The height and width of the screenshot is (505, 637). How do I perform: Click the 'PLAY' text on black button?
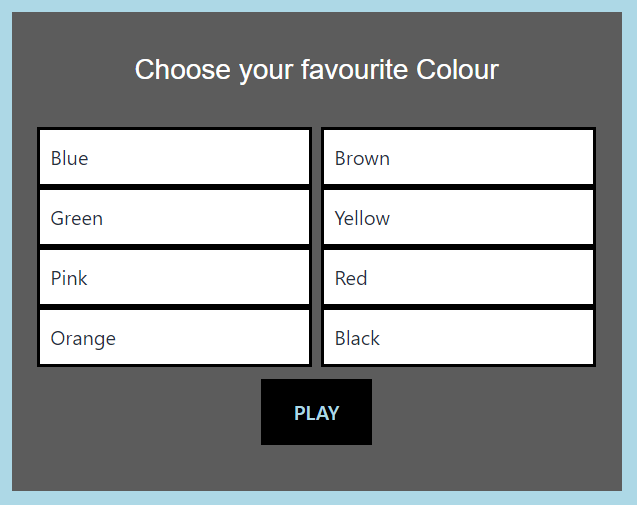(x=316, y=413)
